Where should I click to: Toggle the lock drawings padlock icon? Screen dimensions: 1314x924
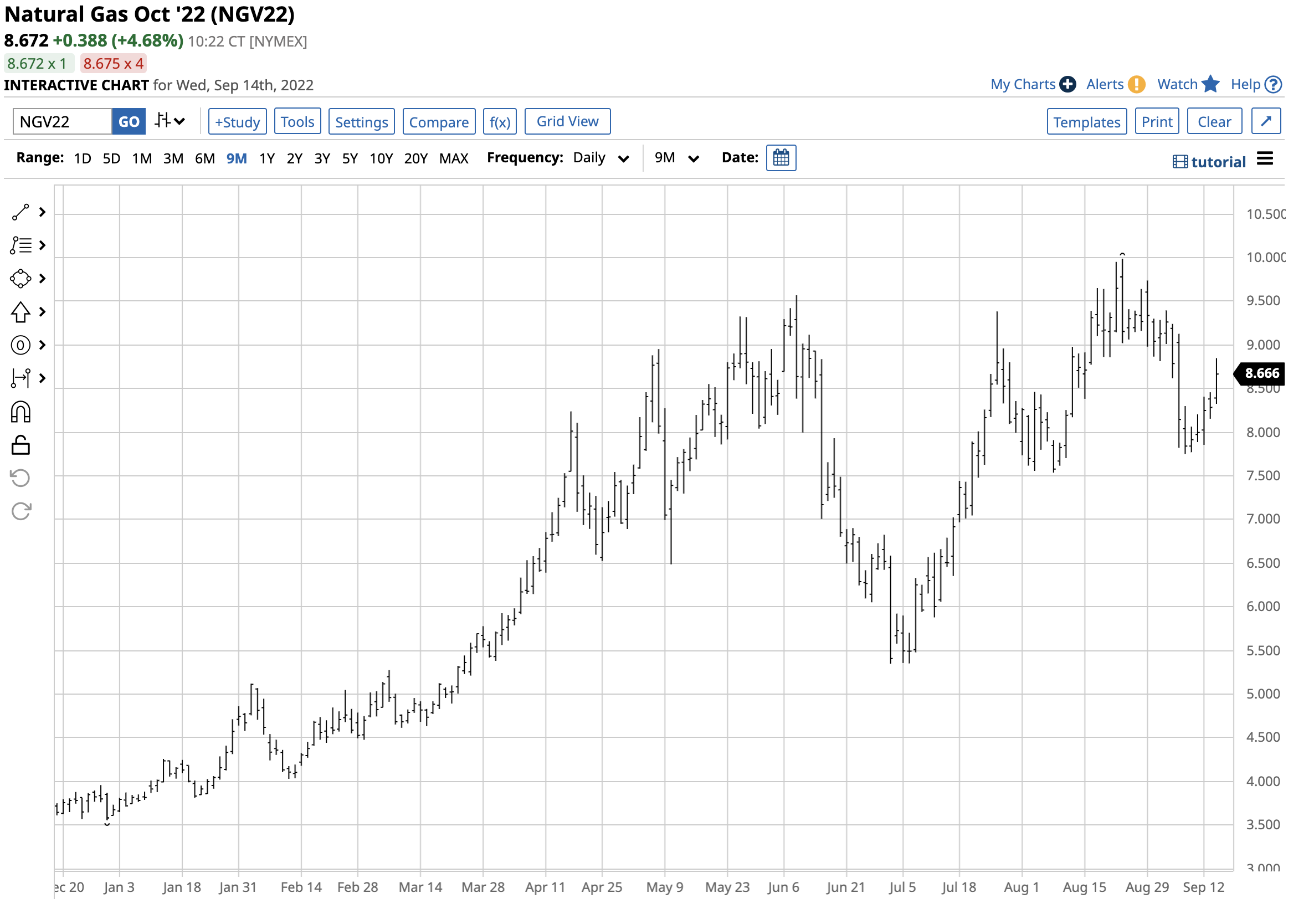point(20,446)
